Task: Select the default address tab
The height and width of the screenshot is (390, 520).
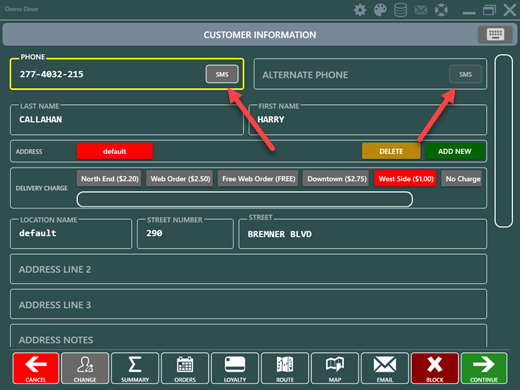Action: click(115, 151)
